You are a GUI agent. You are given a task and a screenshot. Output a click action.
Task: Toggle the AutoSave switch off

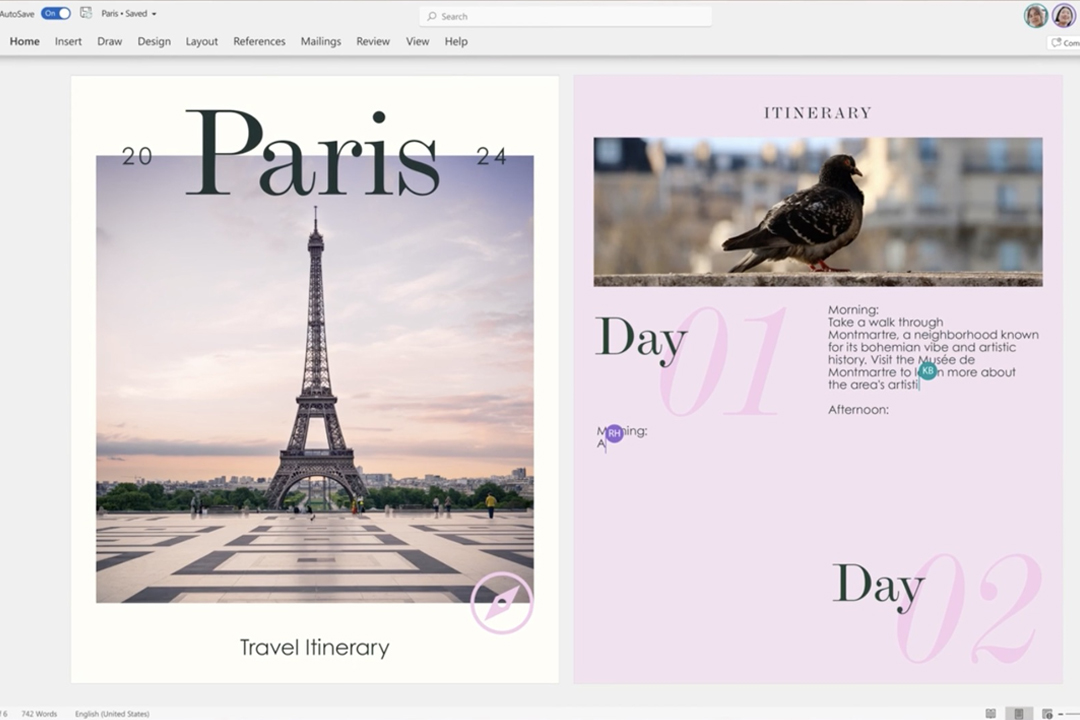point(56,14)
